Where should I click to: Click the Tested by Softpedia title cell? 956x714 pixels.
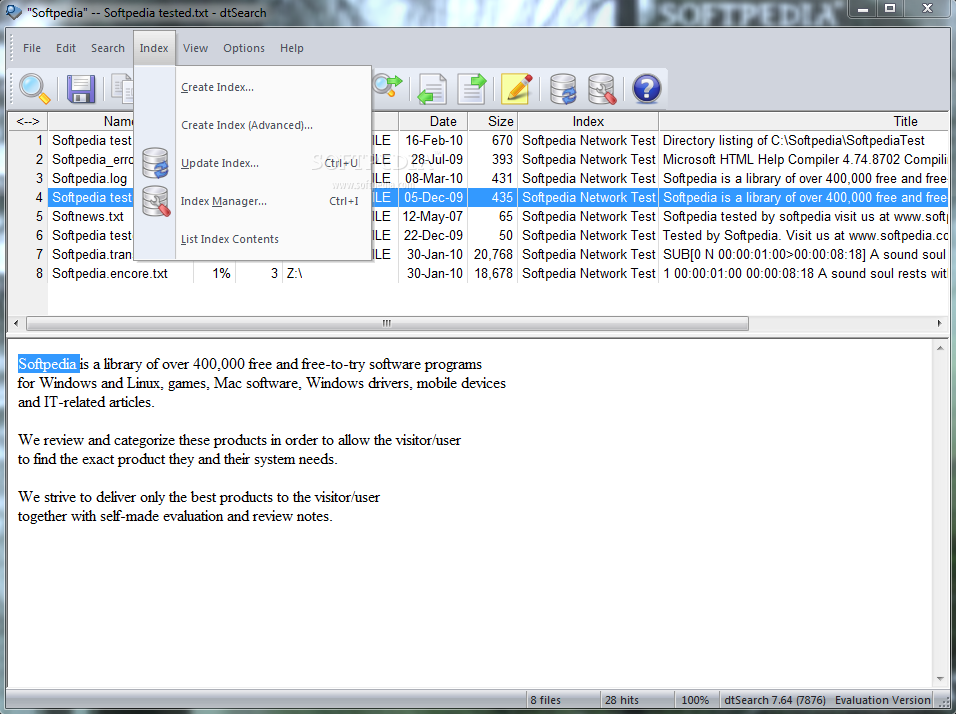coord(805,235)
